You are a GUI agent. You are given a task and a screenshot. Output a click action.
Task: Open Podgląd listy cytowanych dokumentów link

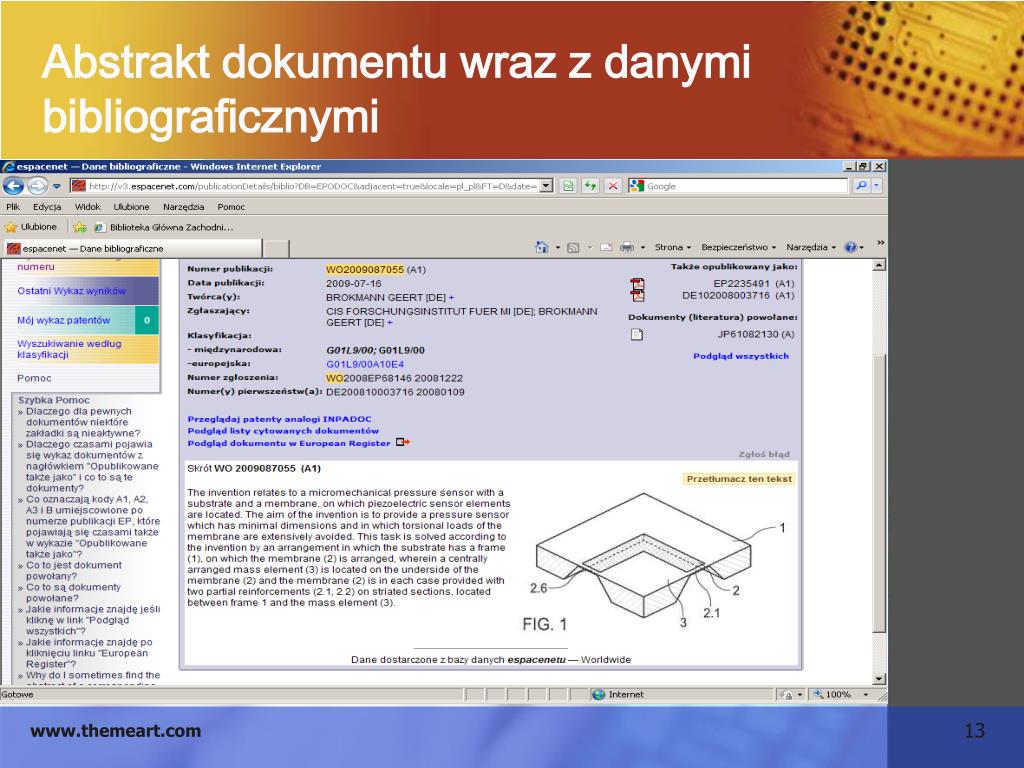(283, 431)
